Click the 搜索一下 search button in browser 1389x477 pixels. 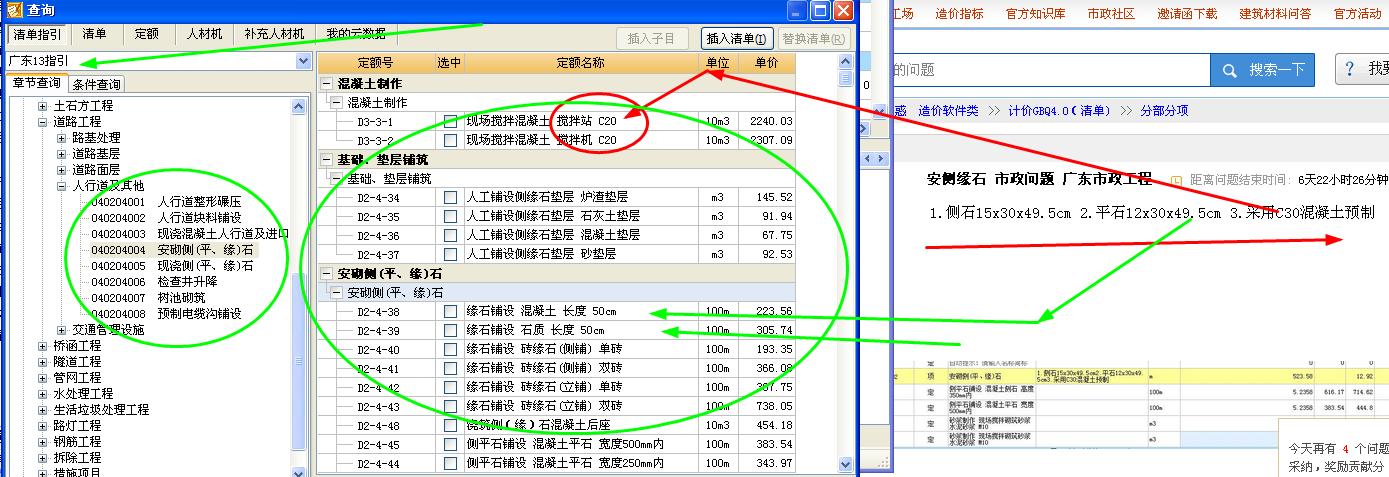pyautogui.click(x=1262, y=70)
